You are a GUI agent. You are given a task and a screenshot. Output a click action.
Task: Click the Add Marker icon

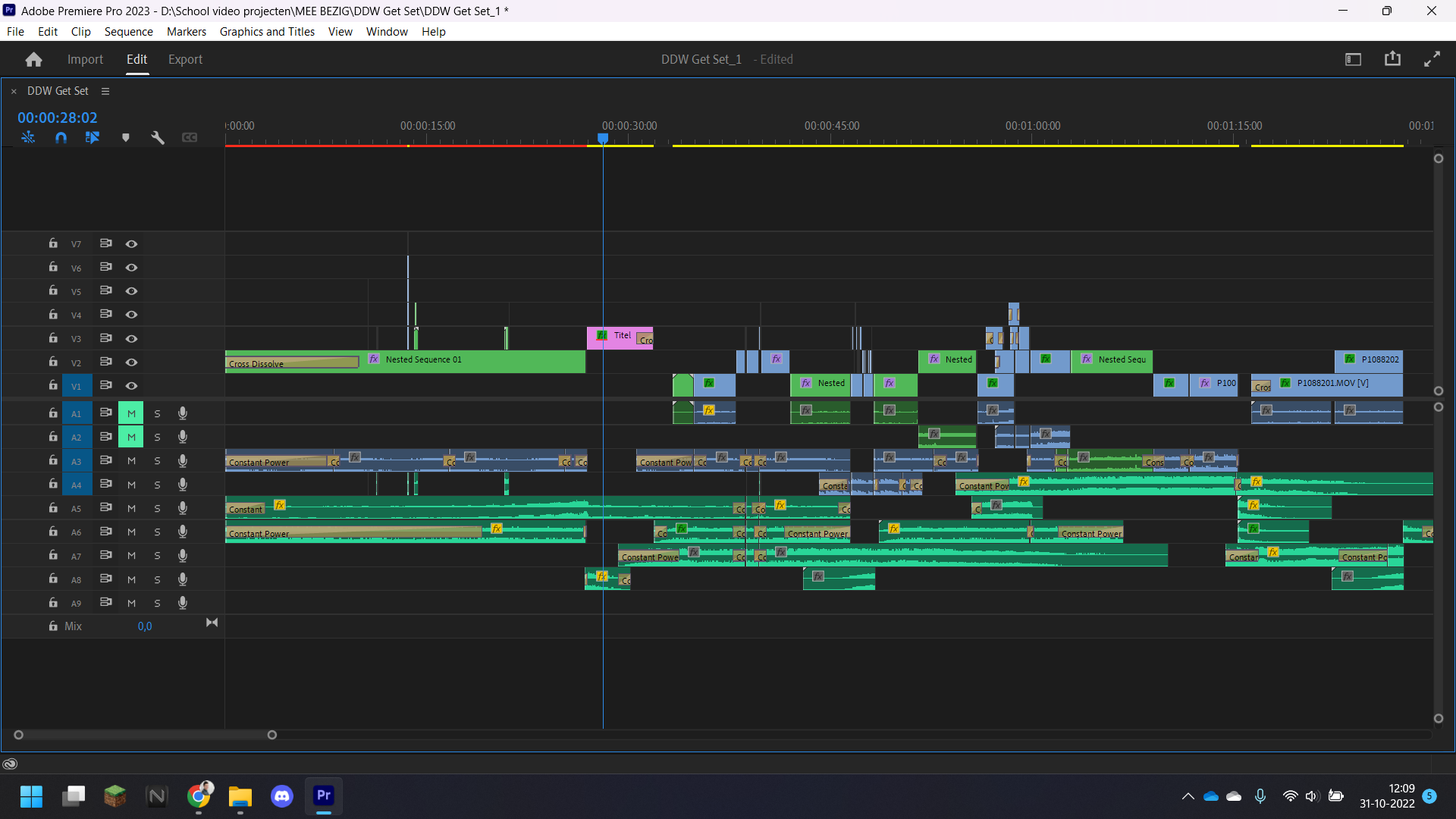pos(126,137)
